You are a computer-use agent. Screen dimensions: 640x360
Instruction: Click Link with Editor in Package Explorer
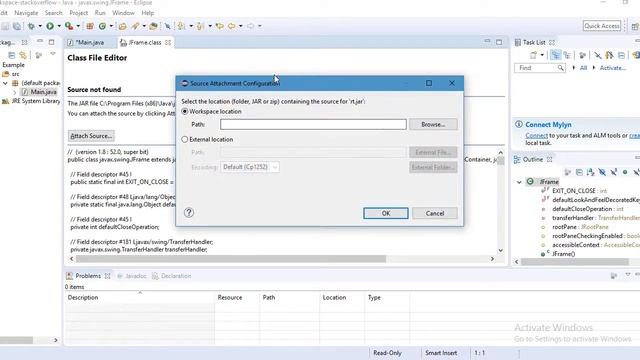[23, 55]
